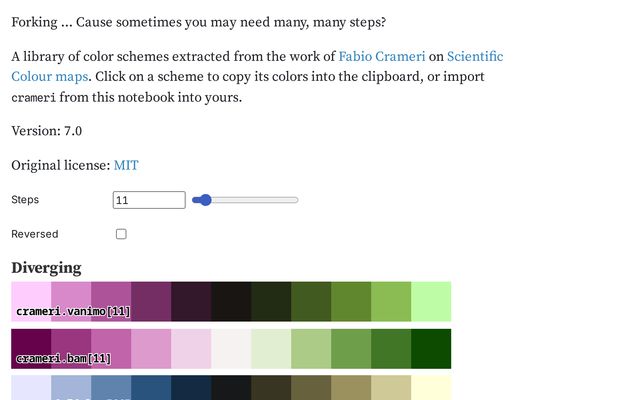Pick the pale mint last swatch of vanimo
This screenshot has width=640, height=400.
(x=431, y=301)
